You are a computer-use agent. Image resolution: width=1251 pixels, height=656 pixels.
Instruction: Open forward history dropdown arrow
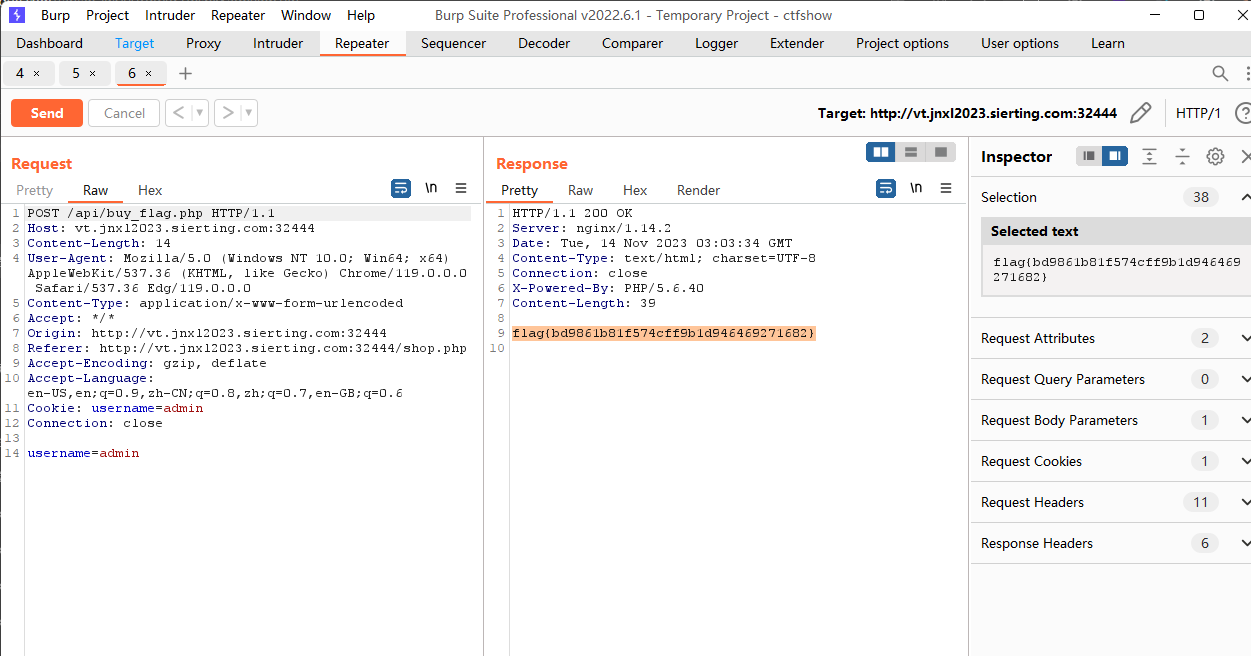pyautogui.click(x=249, y=113)
